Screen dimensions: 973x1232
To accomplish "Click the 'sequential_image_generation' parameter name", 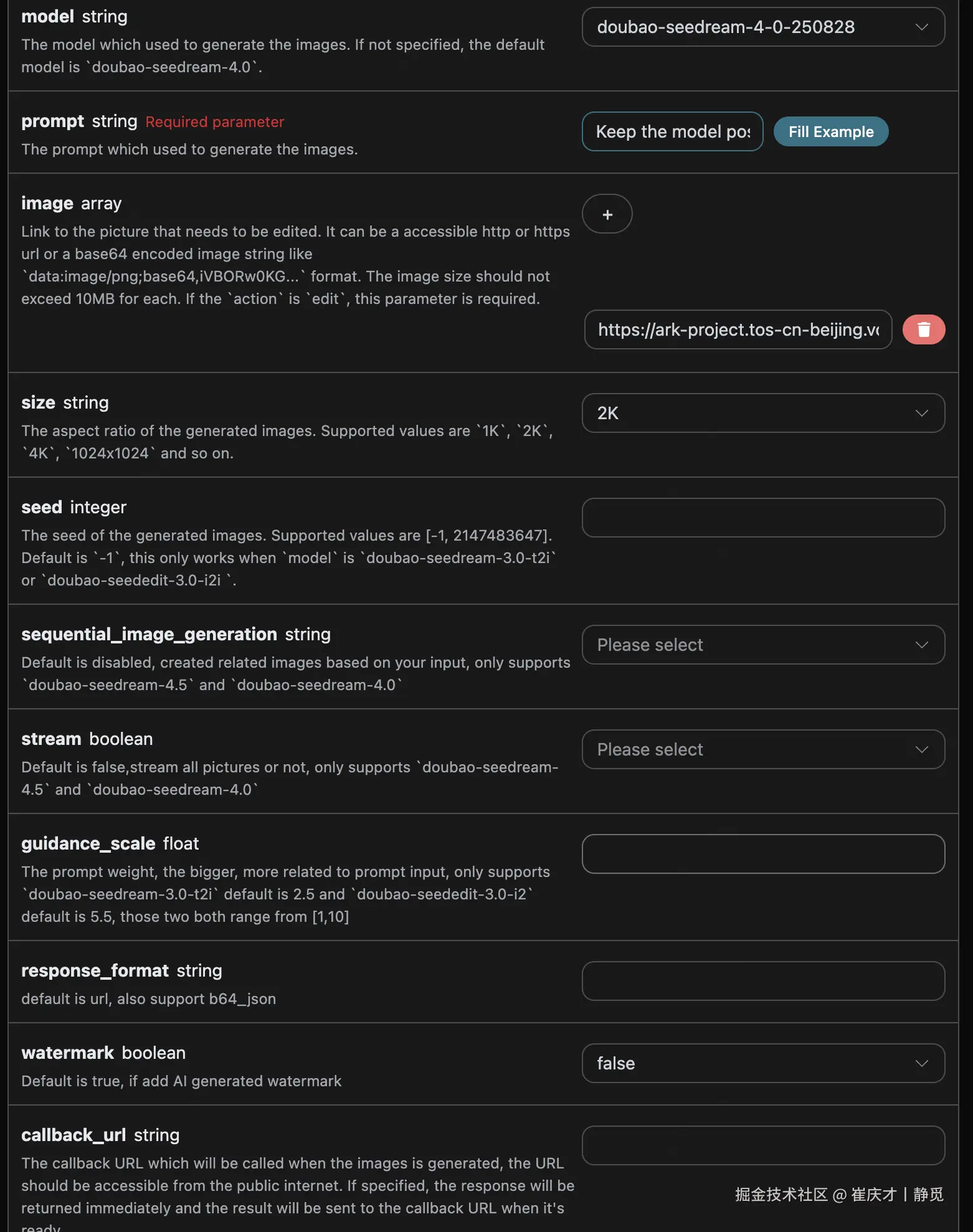I will pos(149,635).
